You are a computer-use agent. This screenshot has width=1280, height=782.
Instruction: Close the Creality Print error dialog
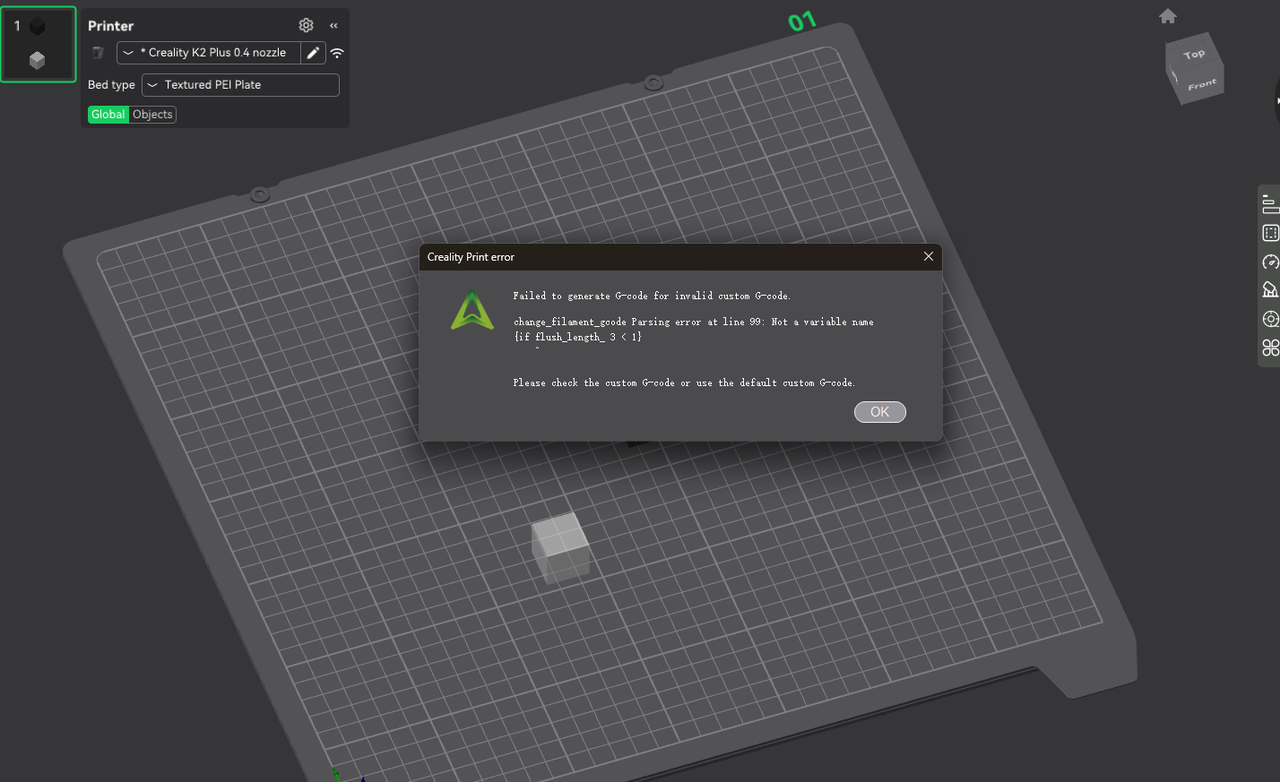click(x=928, y=257)
